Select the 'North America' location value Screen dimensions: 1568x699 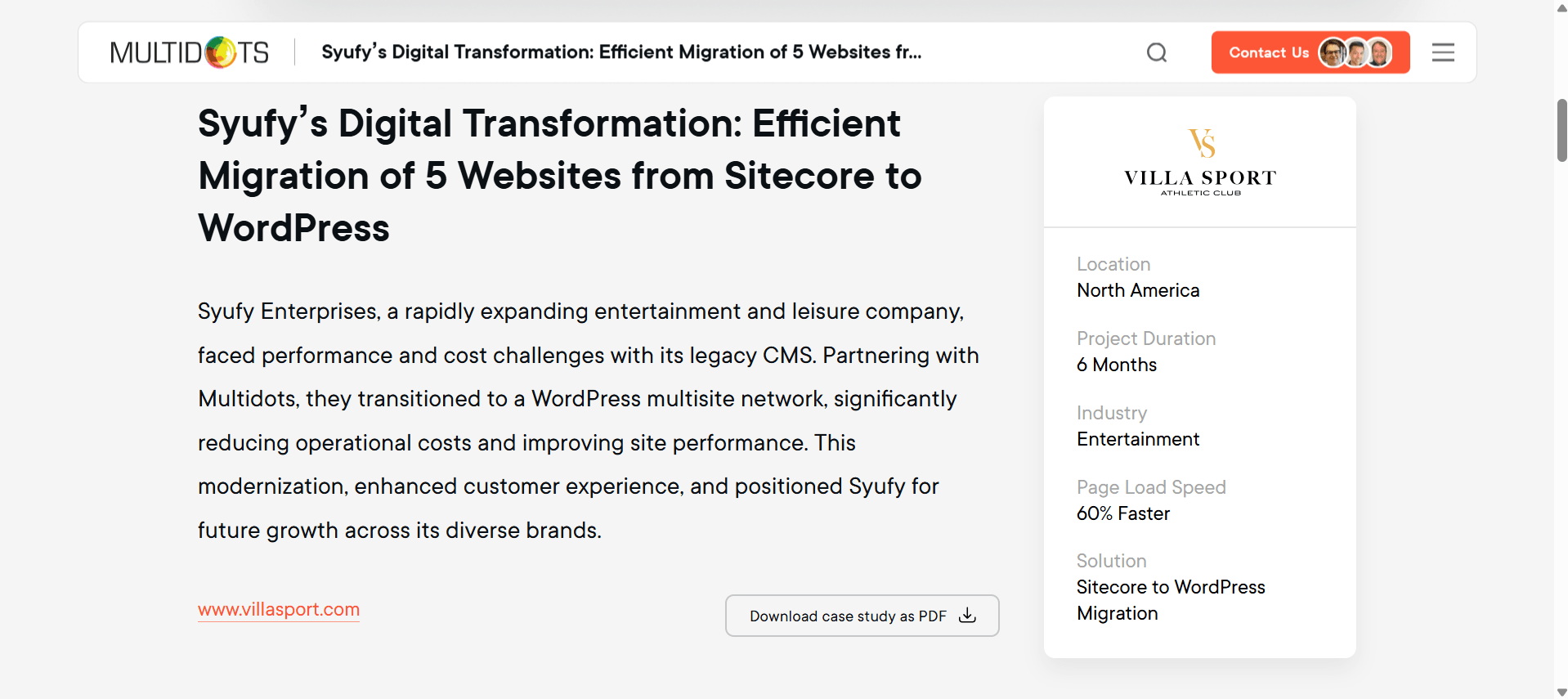(1138, 290)
